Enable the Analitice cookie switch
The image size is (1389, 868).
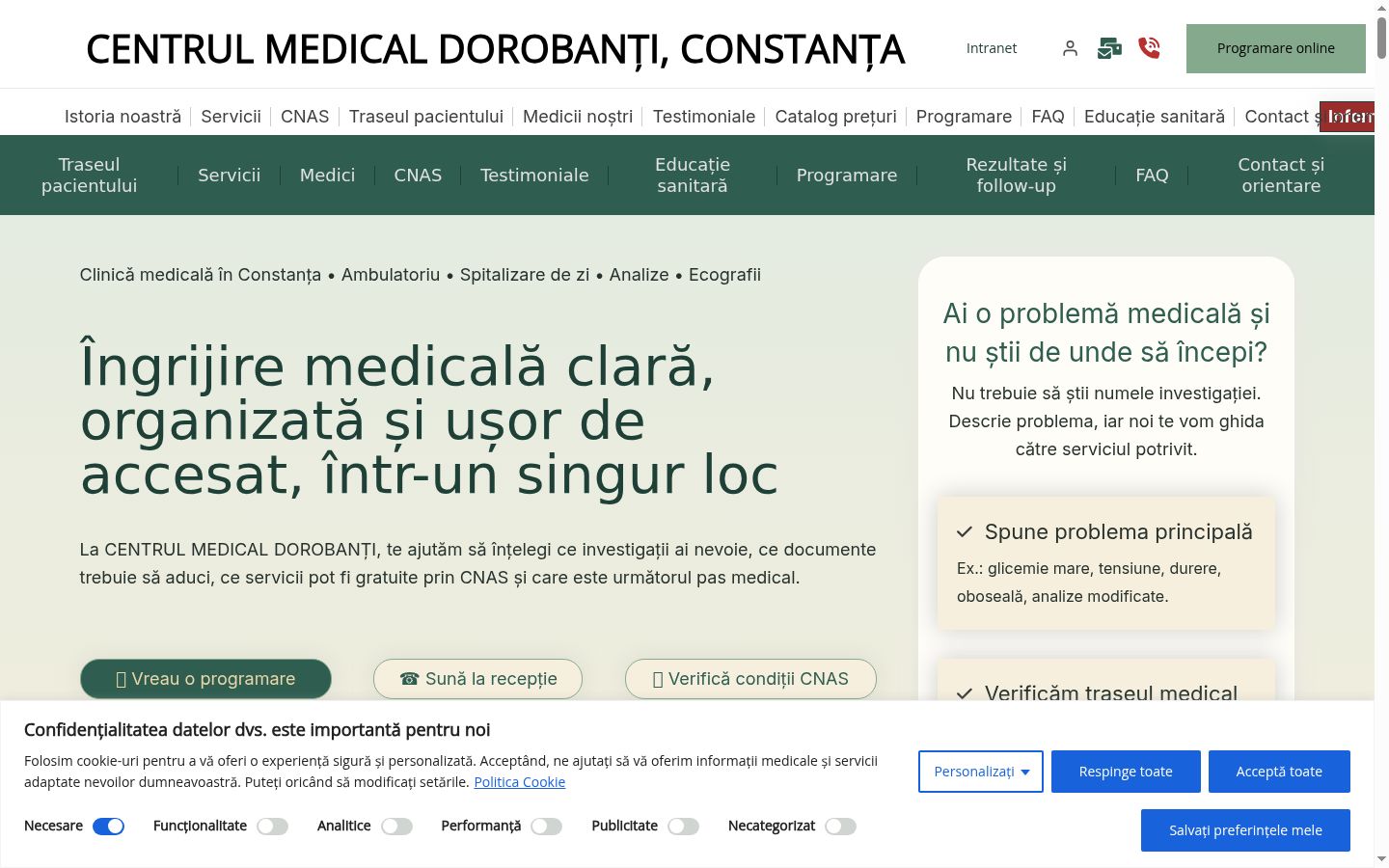point(397,826)
